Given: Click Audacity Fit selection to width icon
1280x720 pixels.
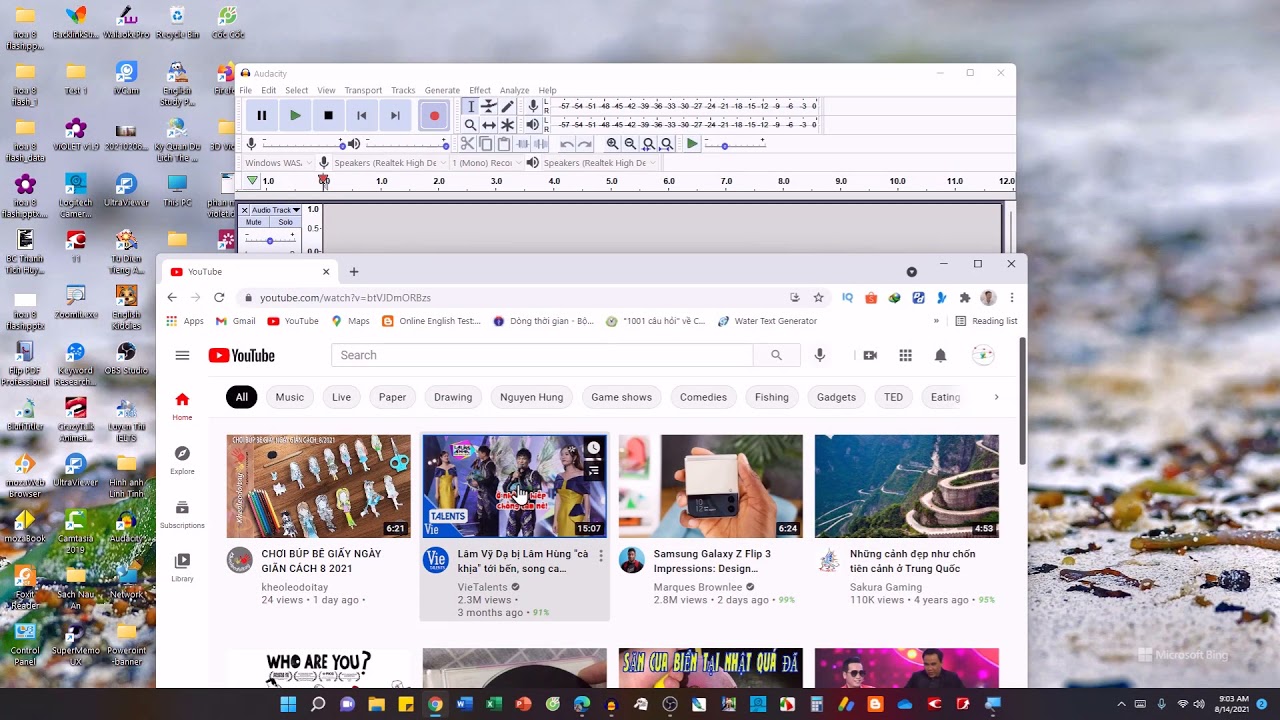Looking at the screenshot, I should pos(648,144).
